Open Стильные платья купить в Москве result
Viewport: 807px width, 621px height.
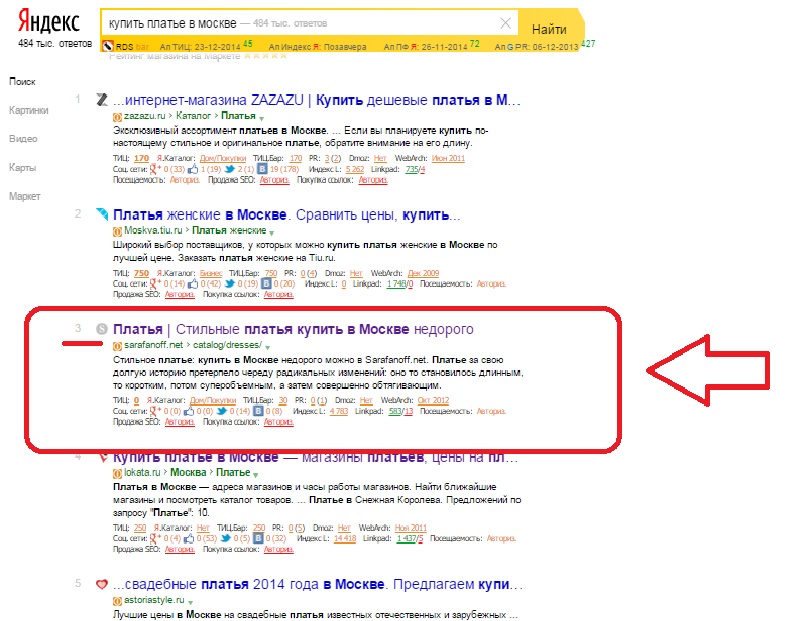(293, 329)
